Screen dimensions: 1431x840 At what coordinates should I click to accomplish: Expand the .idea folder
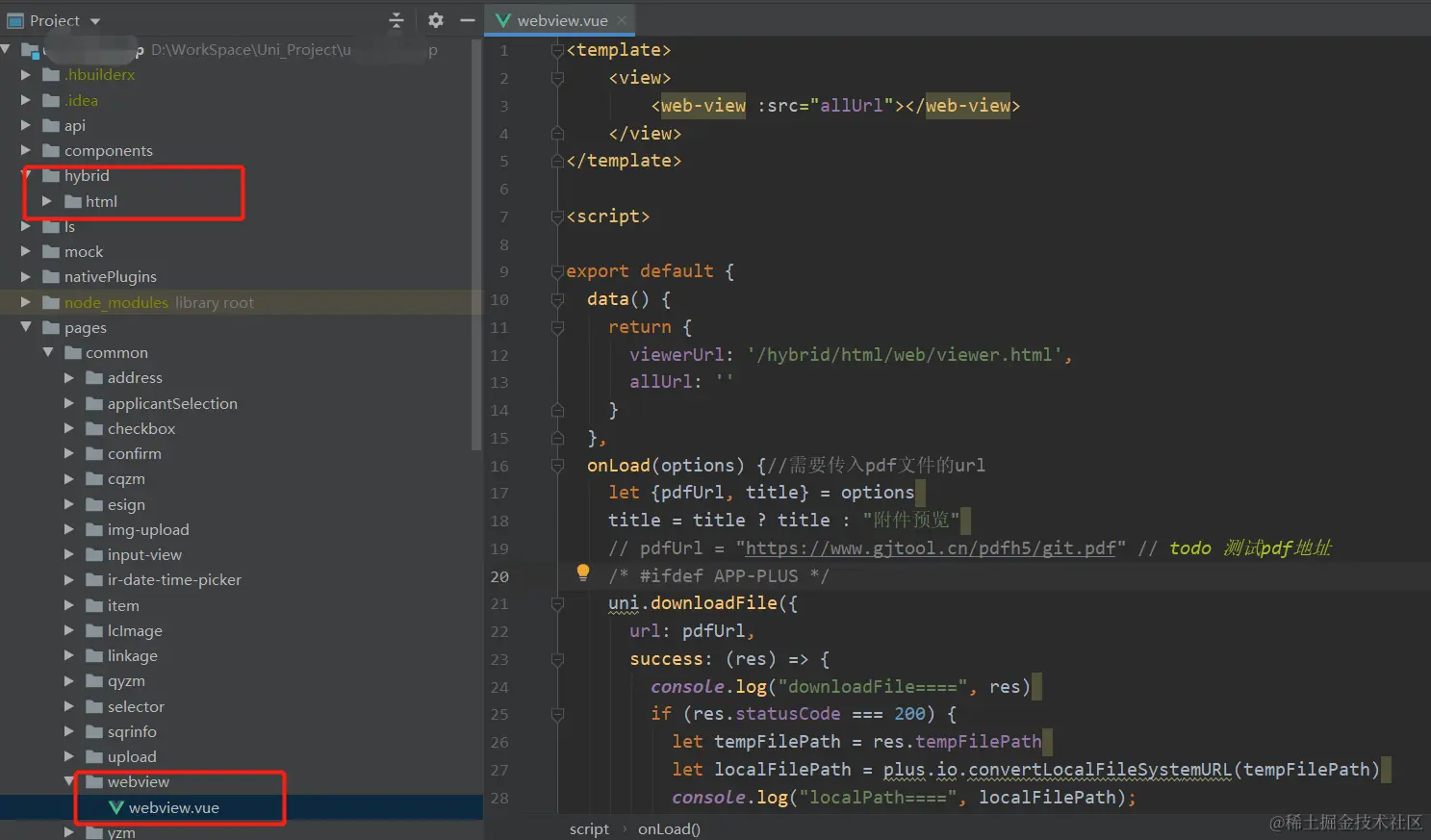pos(26,100)
